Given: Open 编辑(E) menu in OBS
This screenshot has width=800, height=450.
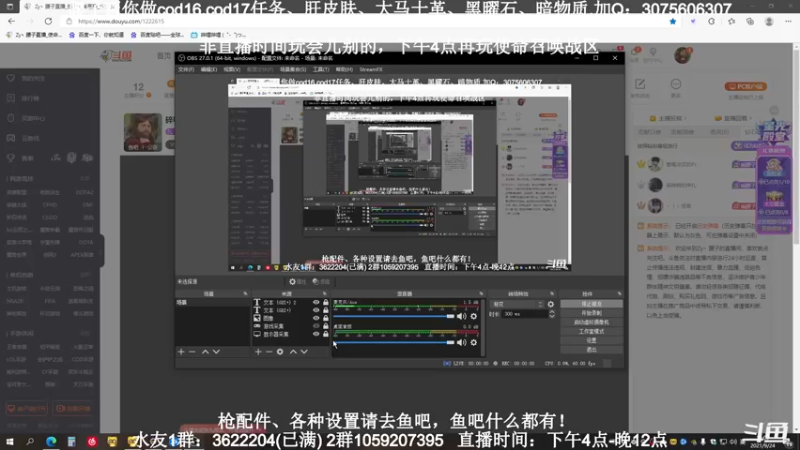Looking at the screenshot, I should (209, 69).
